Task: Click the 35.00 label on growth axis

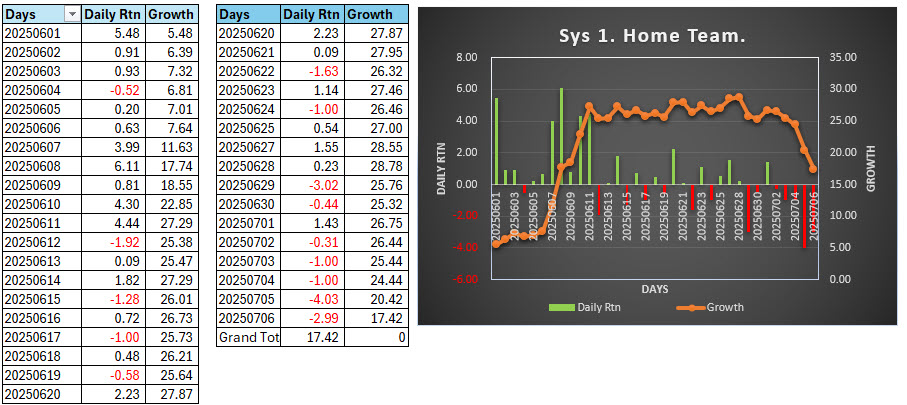Action: (x=842, y=58)
